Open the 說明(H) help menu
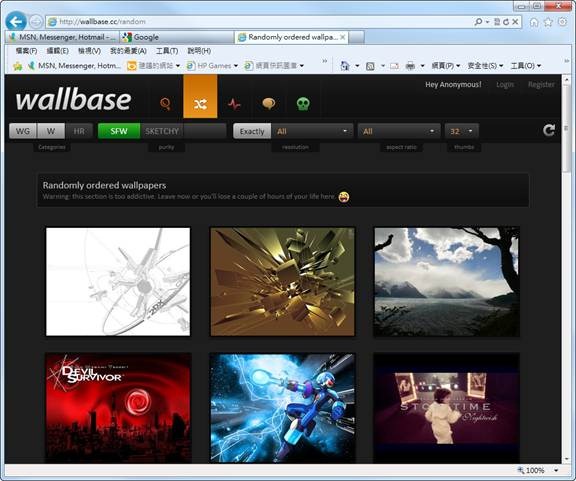576x481 pixels. 199,51
